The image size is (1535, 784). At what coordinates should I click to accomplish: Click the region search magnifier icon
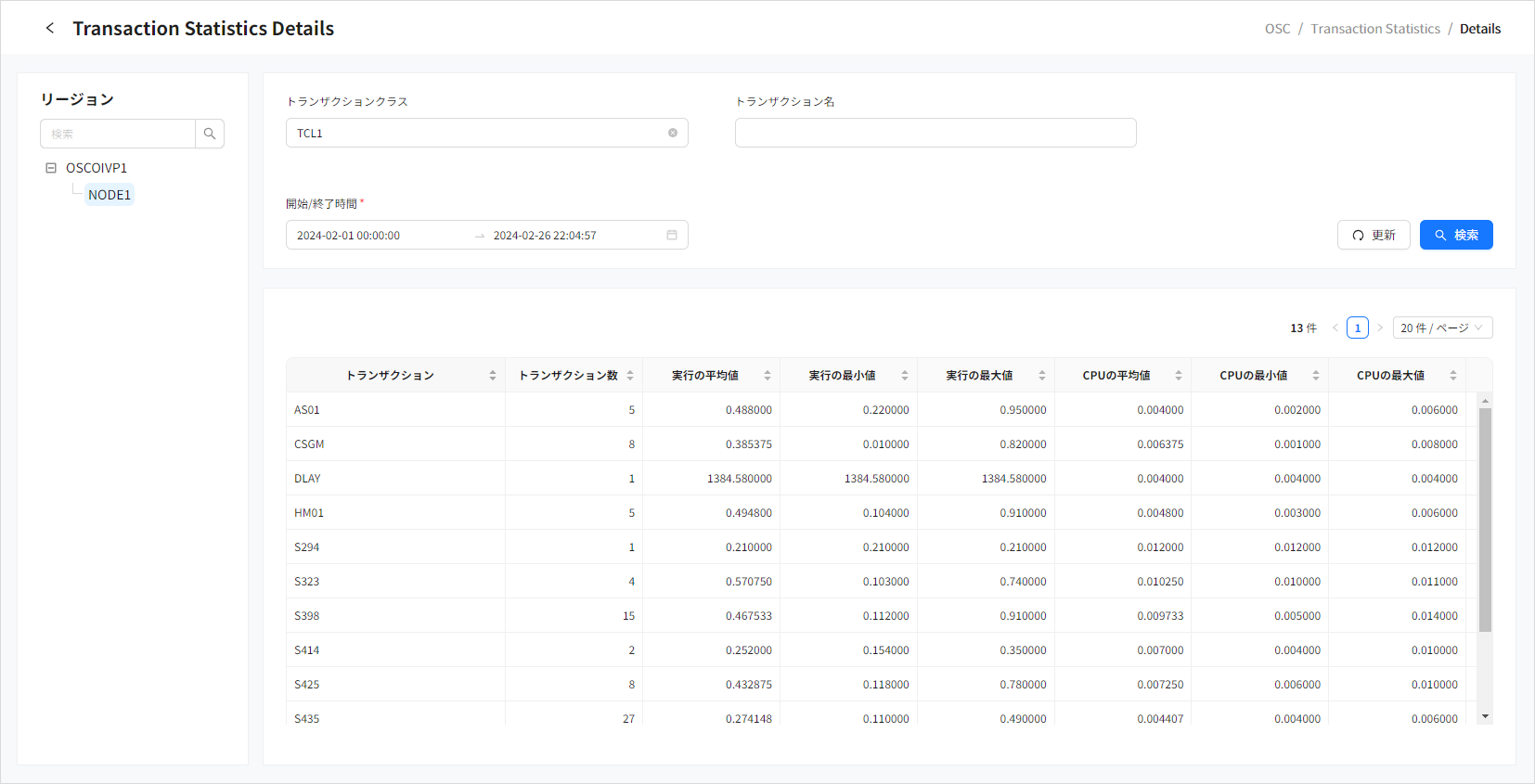(x=210, y=134)
